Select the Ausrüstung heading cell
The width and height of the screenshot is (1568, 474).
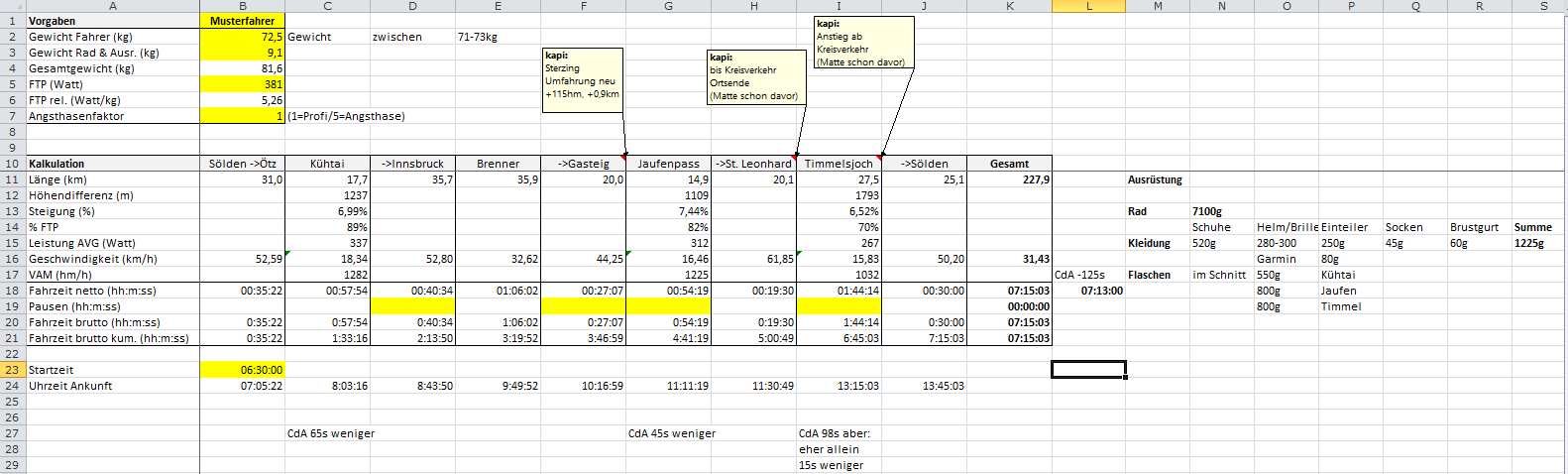pos(1156,179)
